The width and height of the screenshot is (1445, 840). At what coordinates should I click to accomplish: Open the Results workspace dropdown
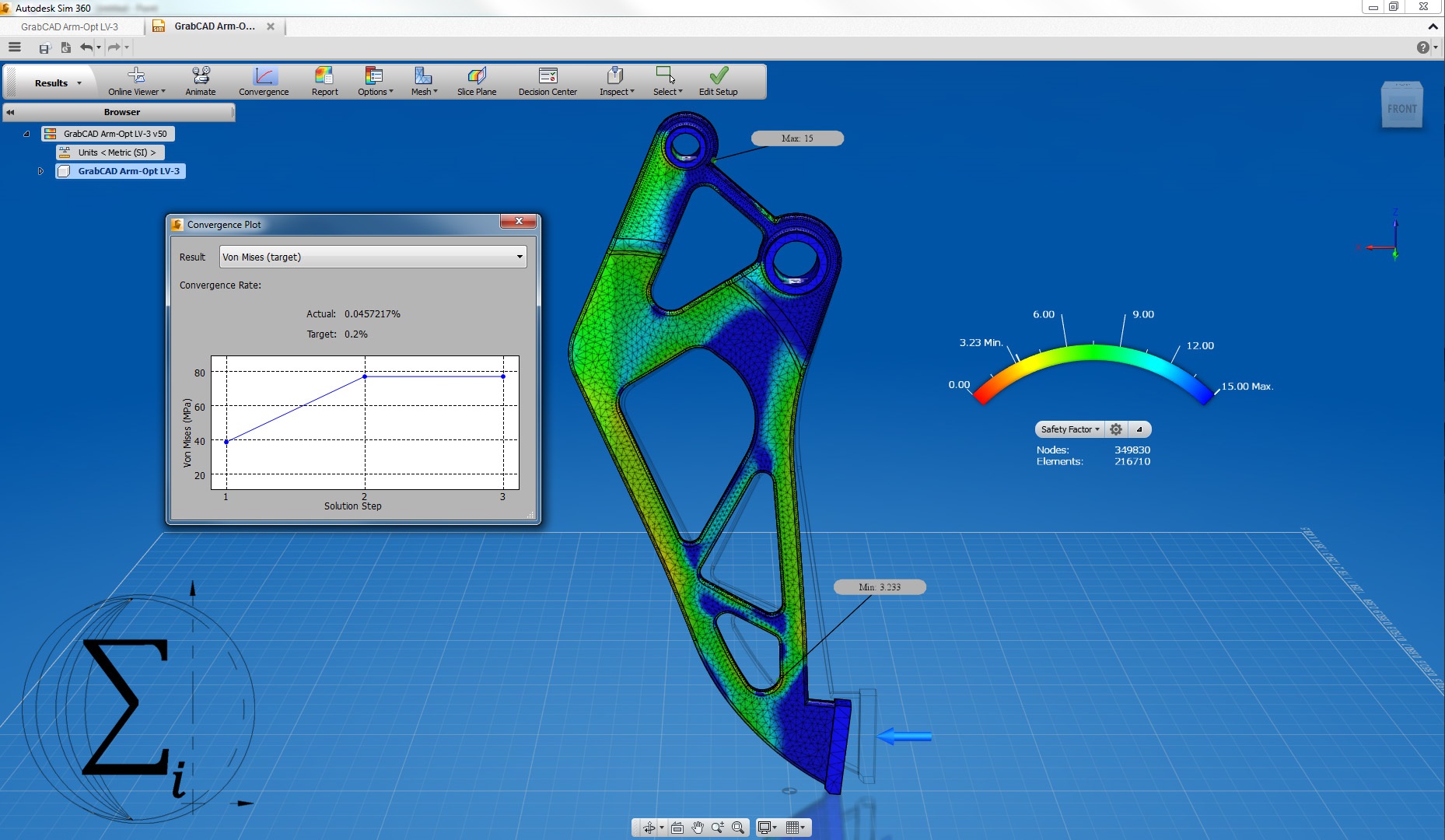[x=58, y=83]
